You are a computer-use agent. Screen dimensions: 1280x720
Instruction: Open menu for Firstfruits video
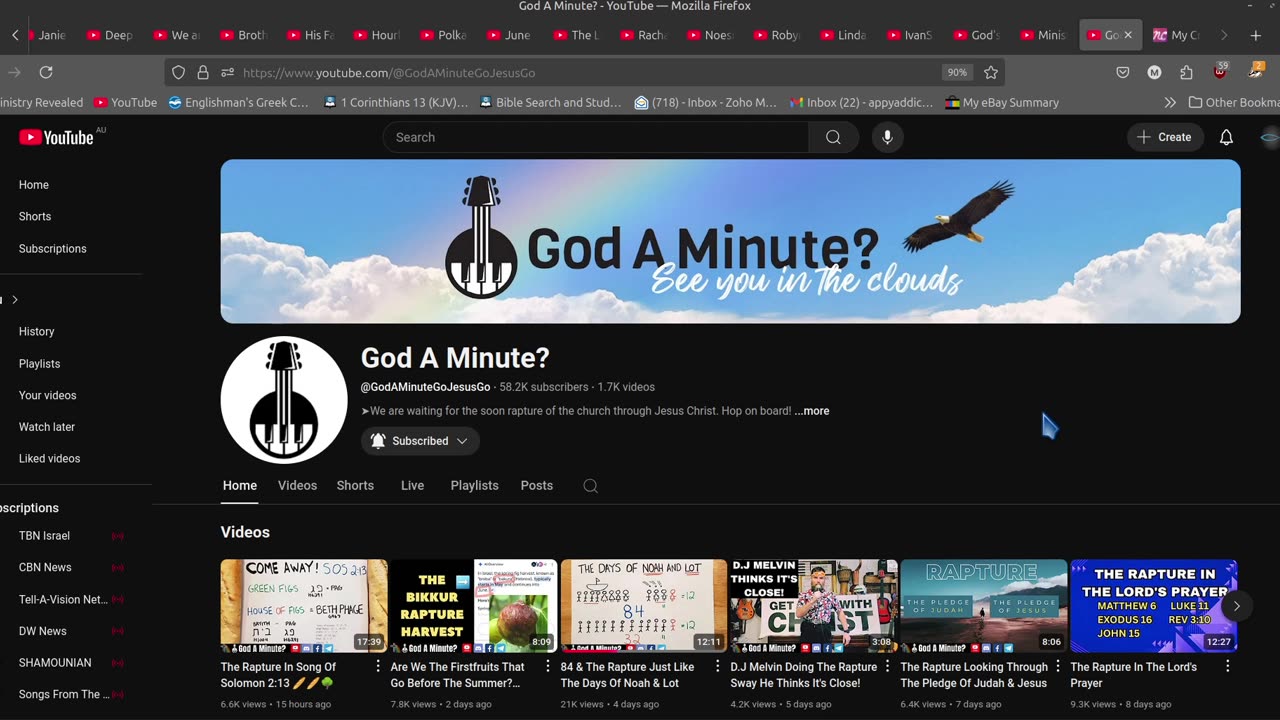(548, 666)
